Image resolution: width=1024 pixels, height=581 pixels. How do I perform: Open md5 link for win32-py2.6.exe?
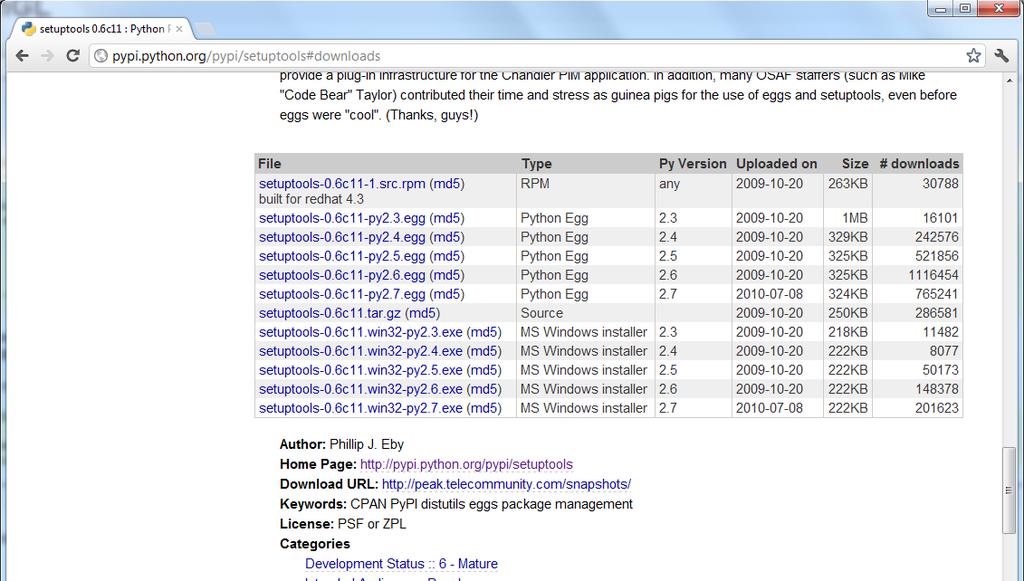pyautogui.click(x=484, y=388)
